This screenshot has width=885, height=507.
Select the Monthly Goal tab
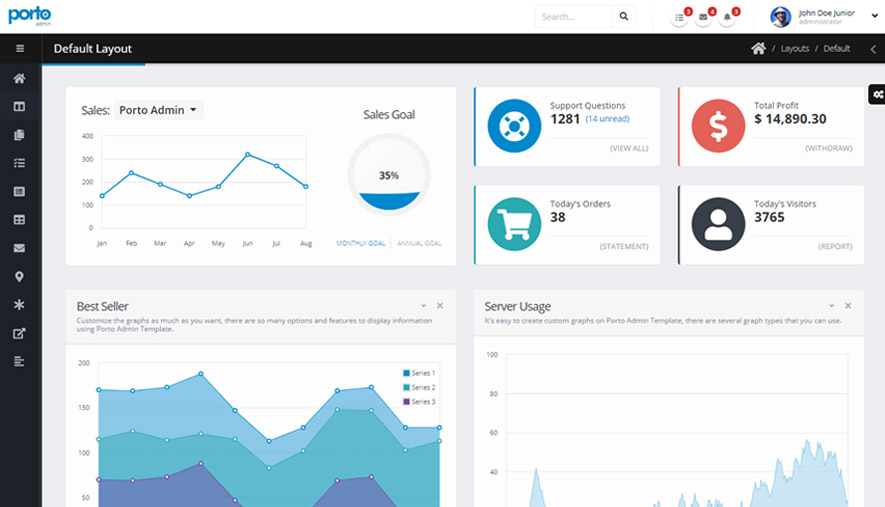tap(361, 243)
